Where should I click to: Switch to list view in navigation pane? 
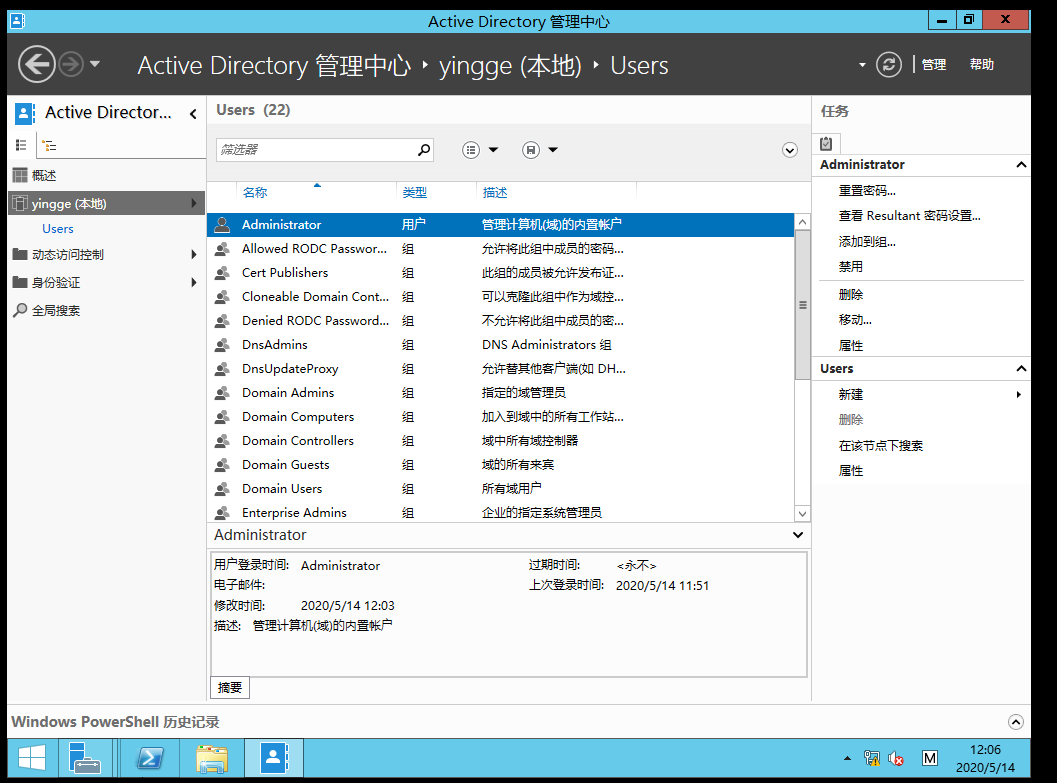pos(21,145)
